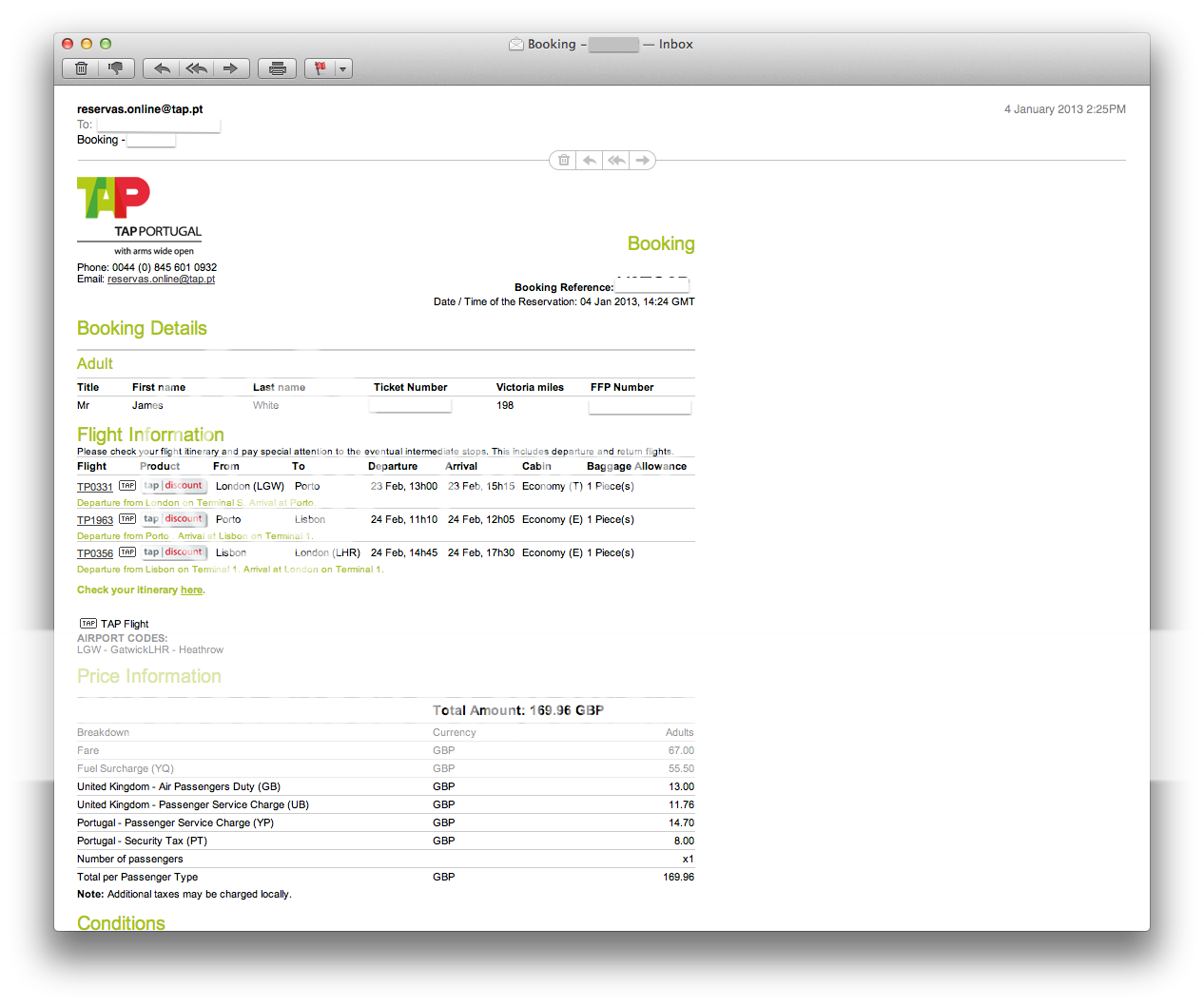Open the flag color dropdown arrow
The width and height of the screenshot is (1204, 1006).
343,68
